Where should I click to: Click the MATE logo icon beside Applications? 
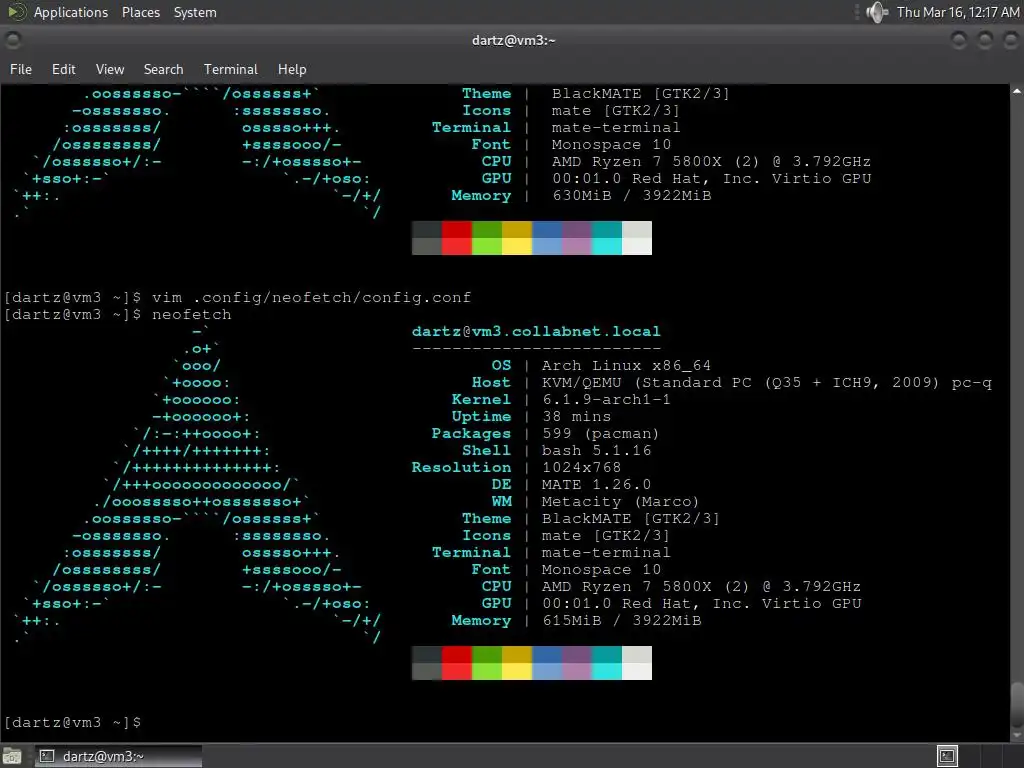16,12
